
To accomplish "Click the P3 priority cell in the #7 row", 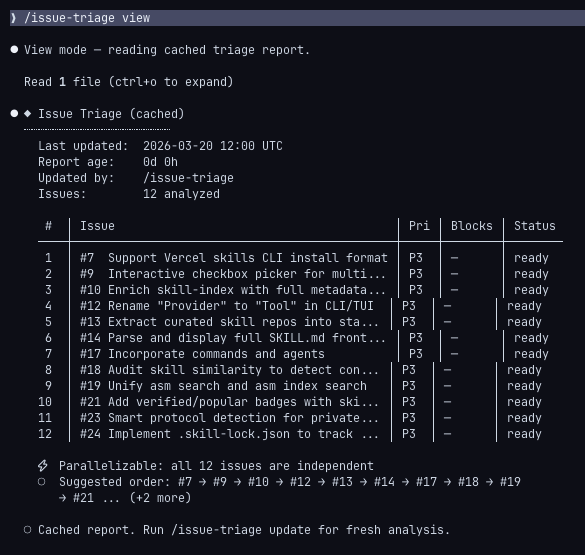I will [416, 258].
